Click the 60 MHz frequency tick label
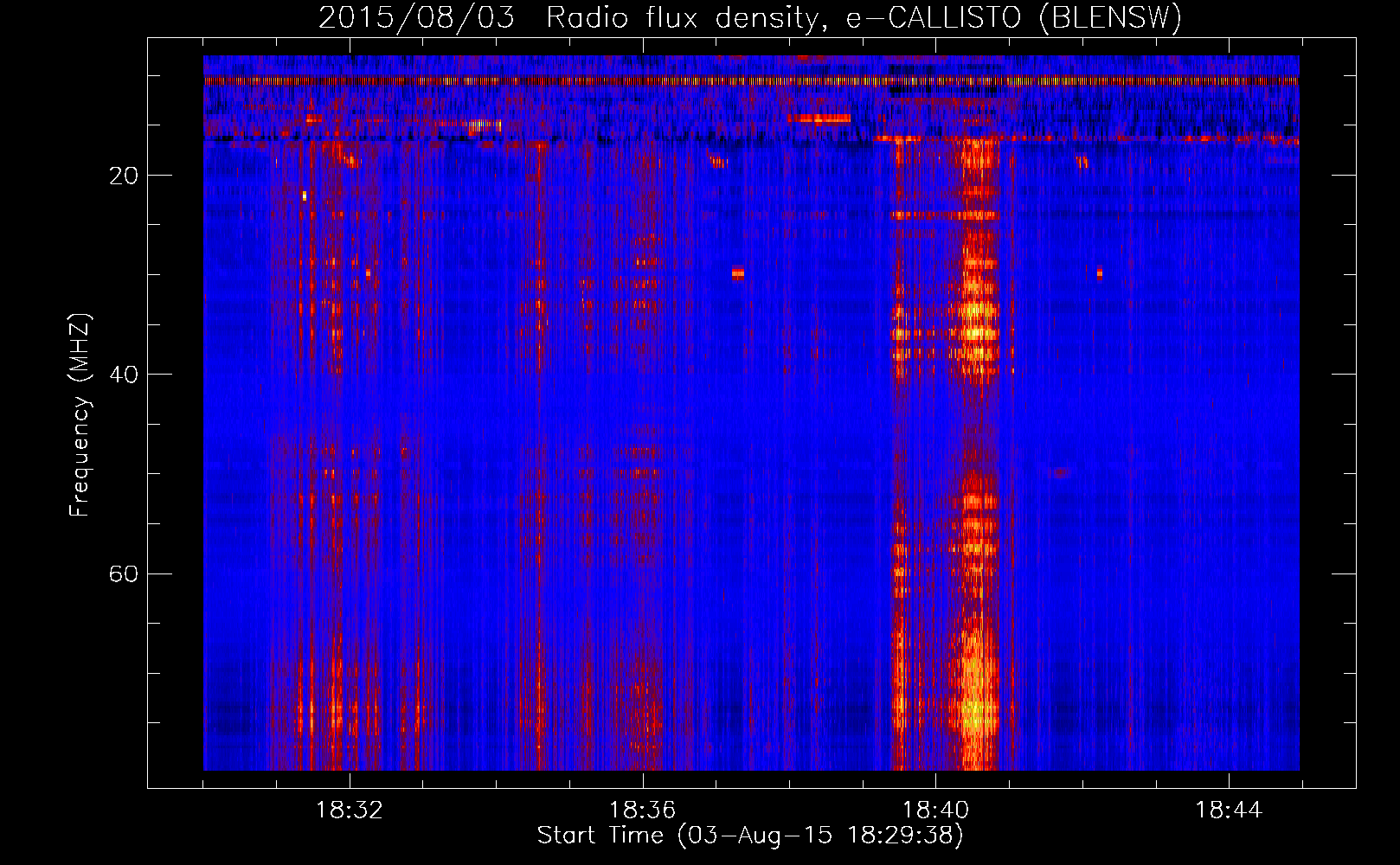1400x865 pixels. pyautogui.click(x=124, y=573)
